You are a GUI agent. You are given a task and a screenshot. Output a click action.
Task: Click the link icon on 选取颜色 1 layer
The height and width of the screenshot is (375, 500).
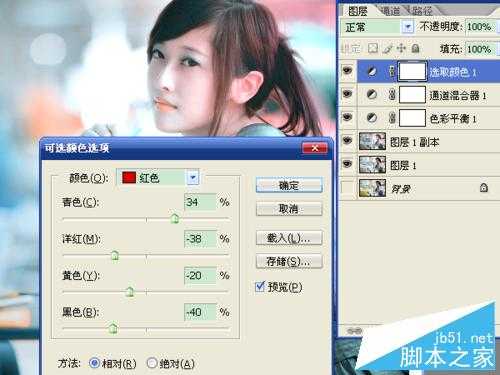point(392,71)
